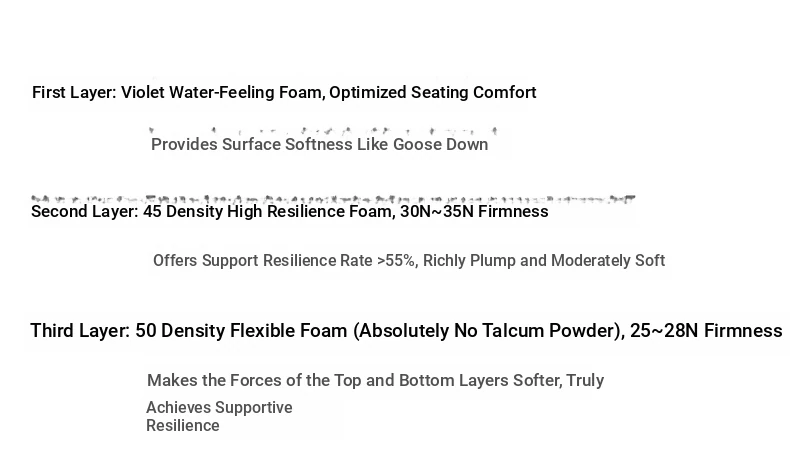Screen dimensions: 790x454
Task: Click the "(Absolutely No Talcum Powder)" note
Action: (x=489, y=331)
